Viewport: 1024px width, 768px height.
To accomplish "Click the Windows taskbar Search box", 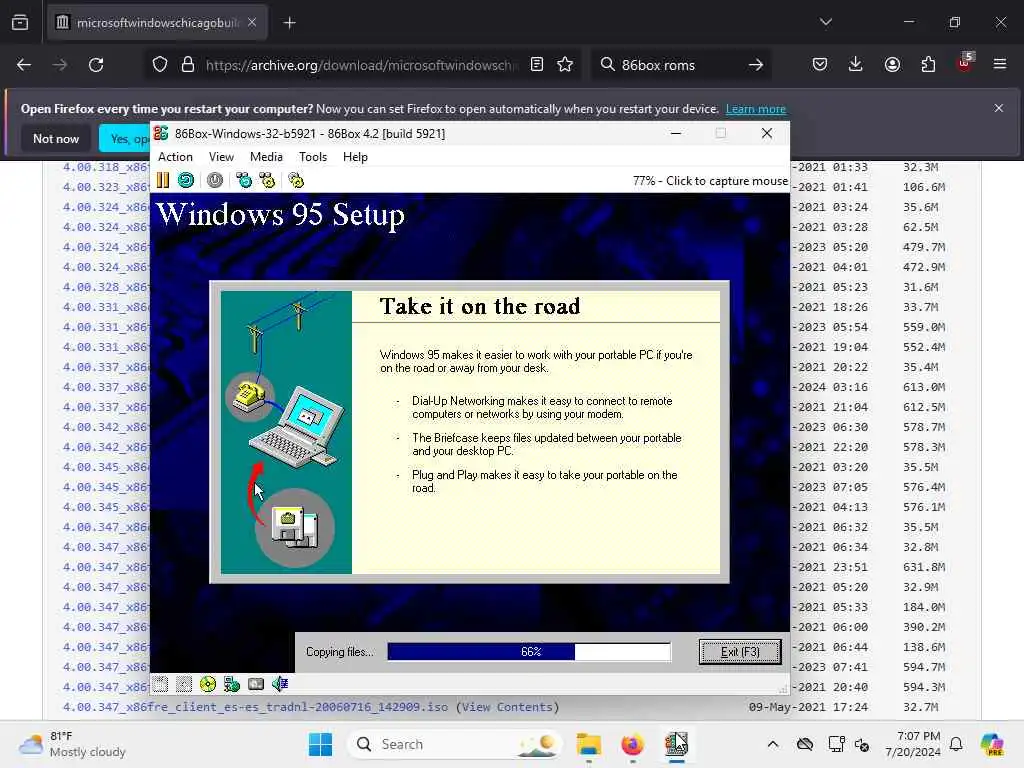I will coord(455,744).
